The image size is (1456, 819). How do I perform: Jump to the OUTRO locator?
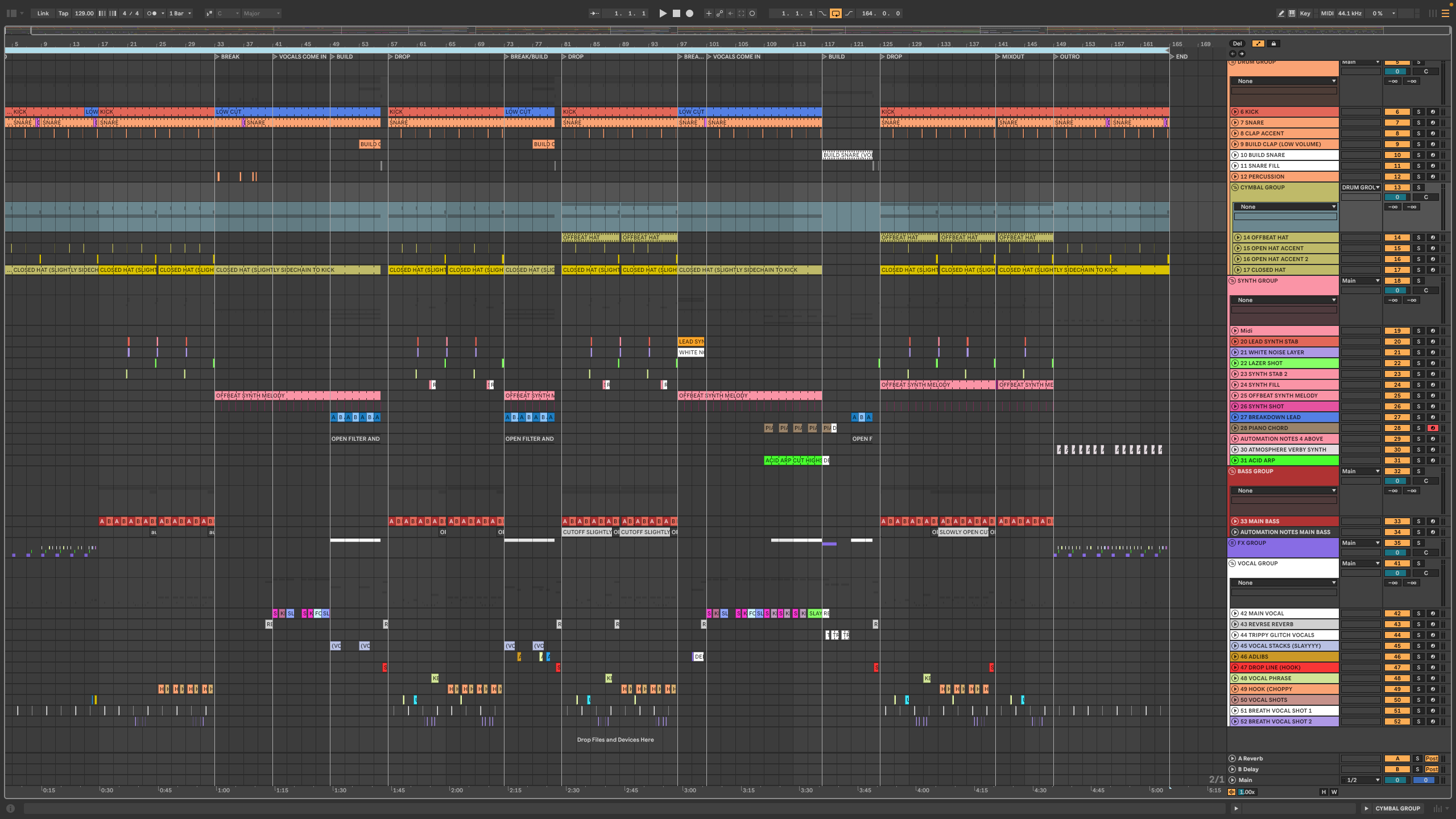pyautogui.click(x=1066, y=57)
